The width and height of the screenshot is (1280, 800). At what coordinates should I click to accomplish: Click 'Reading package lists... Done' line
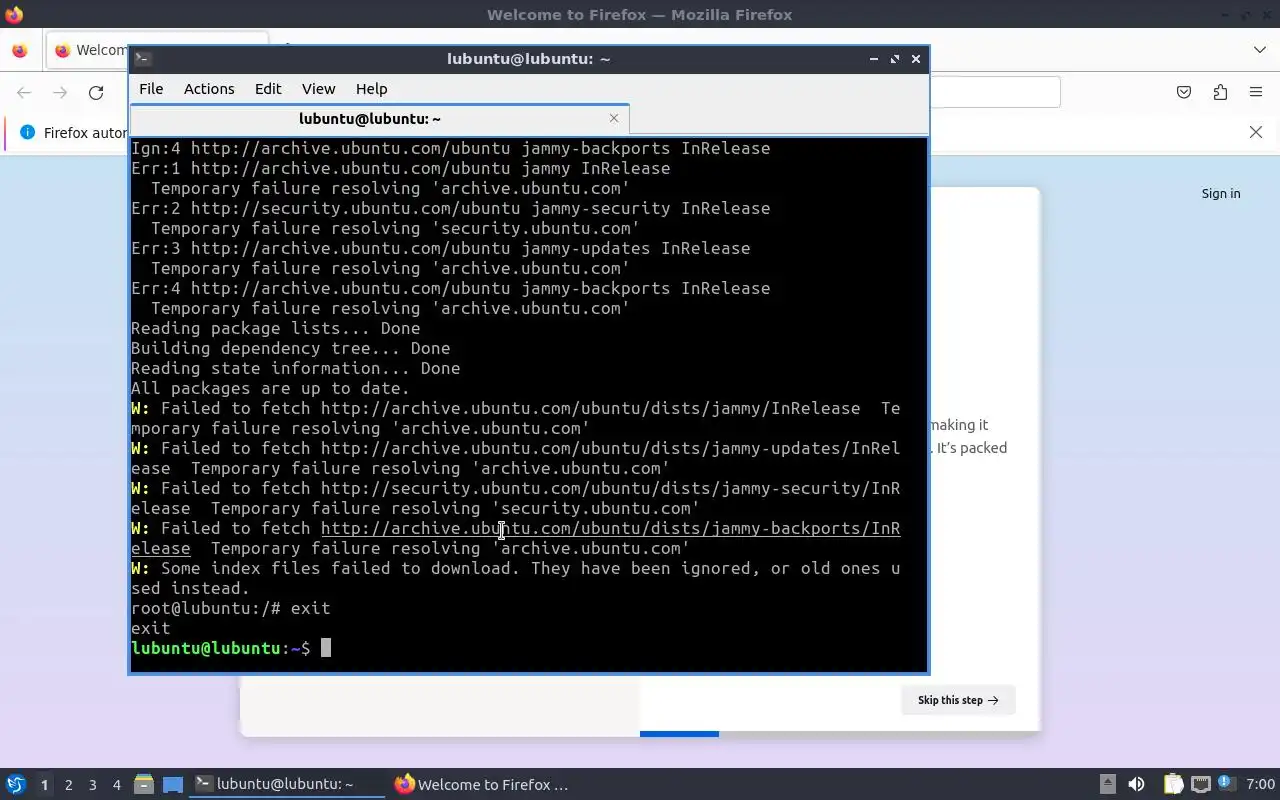275,328
